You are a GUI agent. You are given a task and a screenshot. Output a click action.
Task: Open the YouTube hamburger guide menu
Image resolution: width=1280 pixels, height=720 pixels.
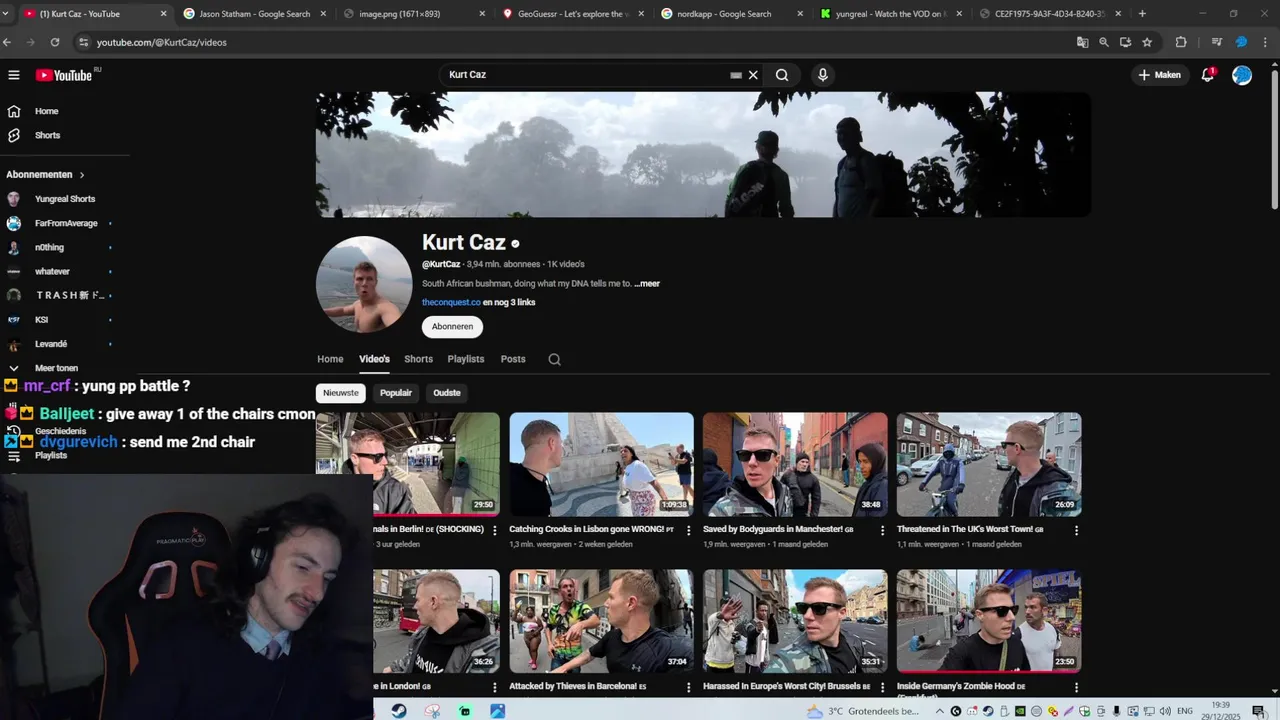coord(14,75)
